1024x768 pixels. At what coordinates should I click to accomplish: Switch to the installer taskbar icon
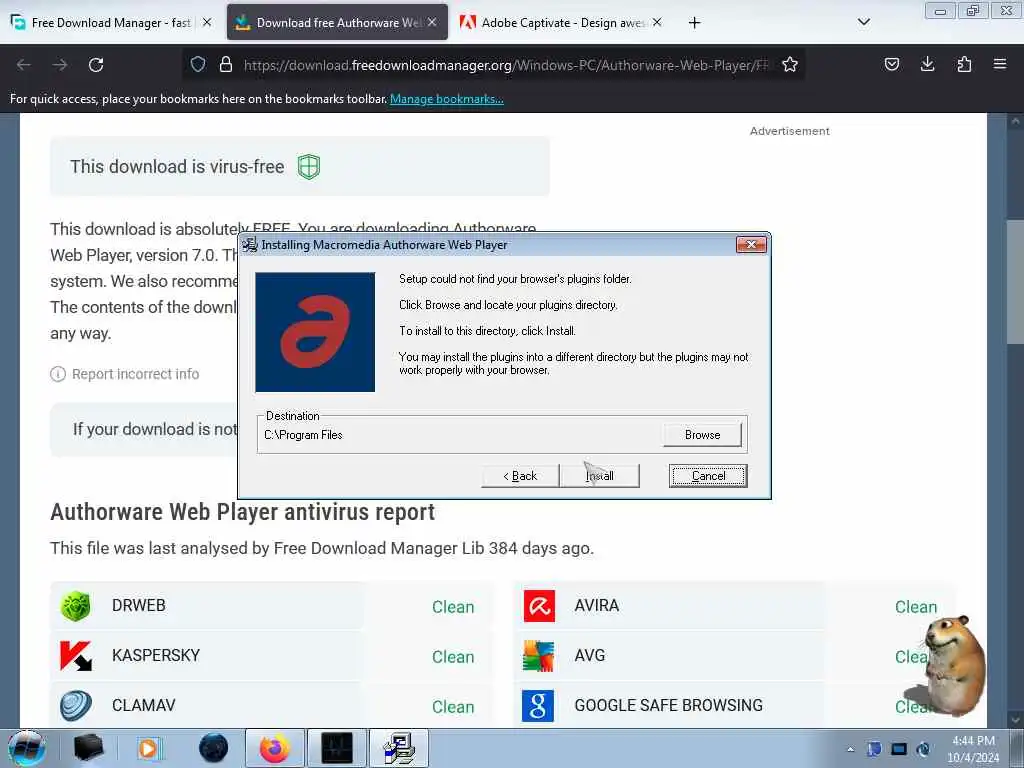pyautogui.click(x=399, y=748)
